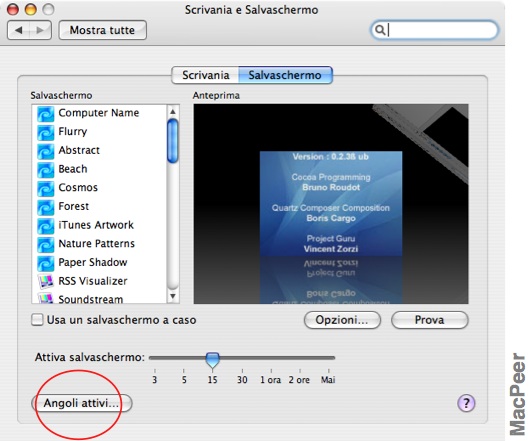Switch to the Scrivania tab
Viewport: 530px width, 441px height.
point(206,75)
